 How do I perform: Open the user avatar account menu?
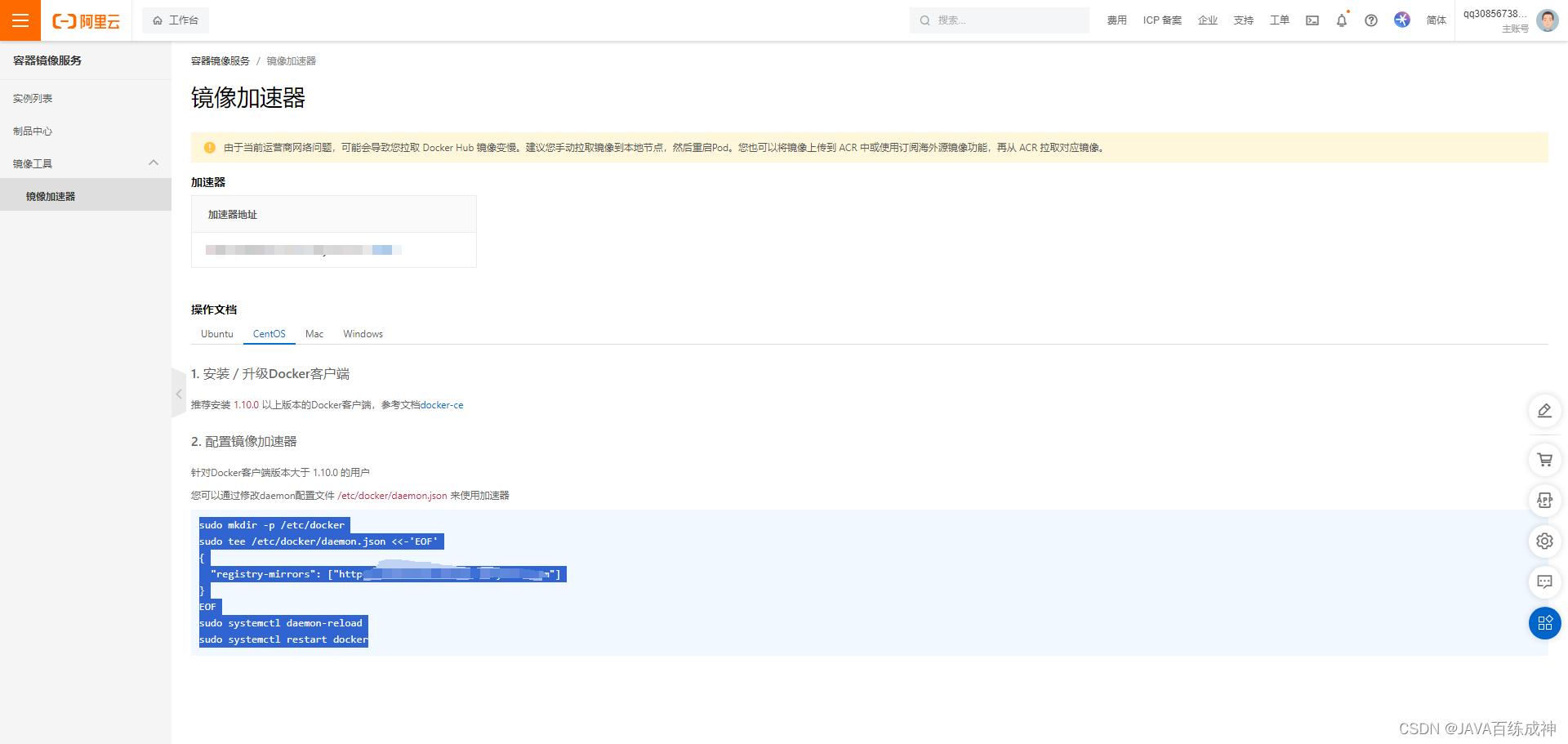(x=1547, y=20)
